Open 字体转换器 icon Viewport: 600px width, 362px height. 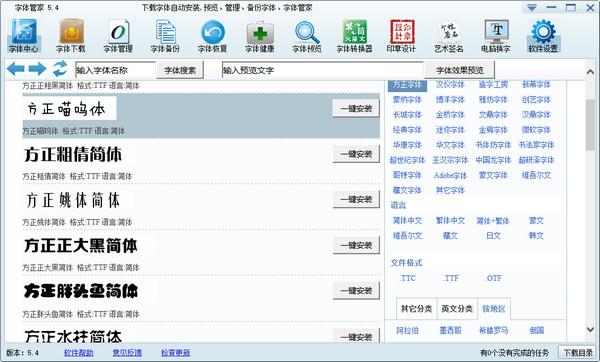click(x=354, y=36)
